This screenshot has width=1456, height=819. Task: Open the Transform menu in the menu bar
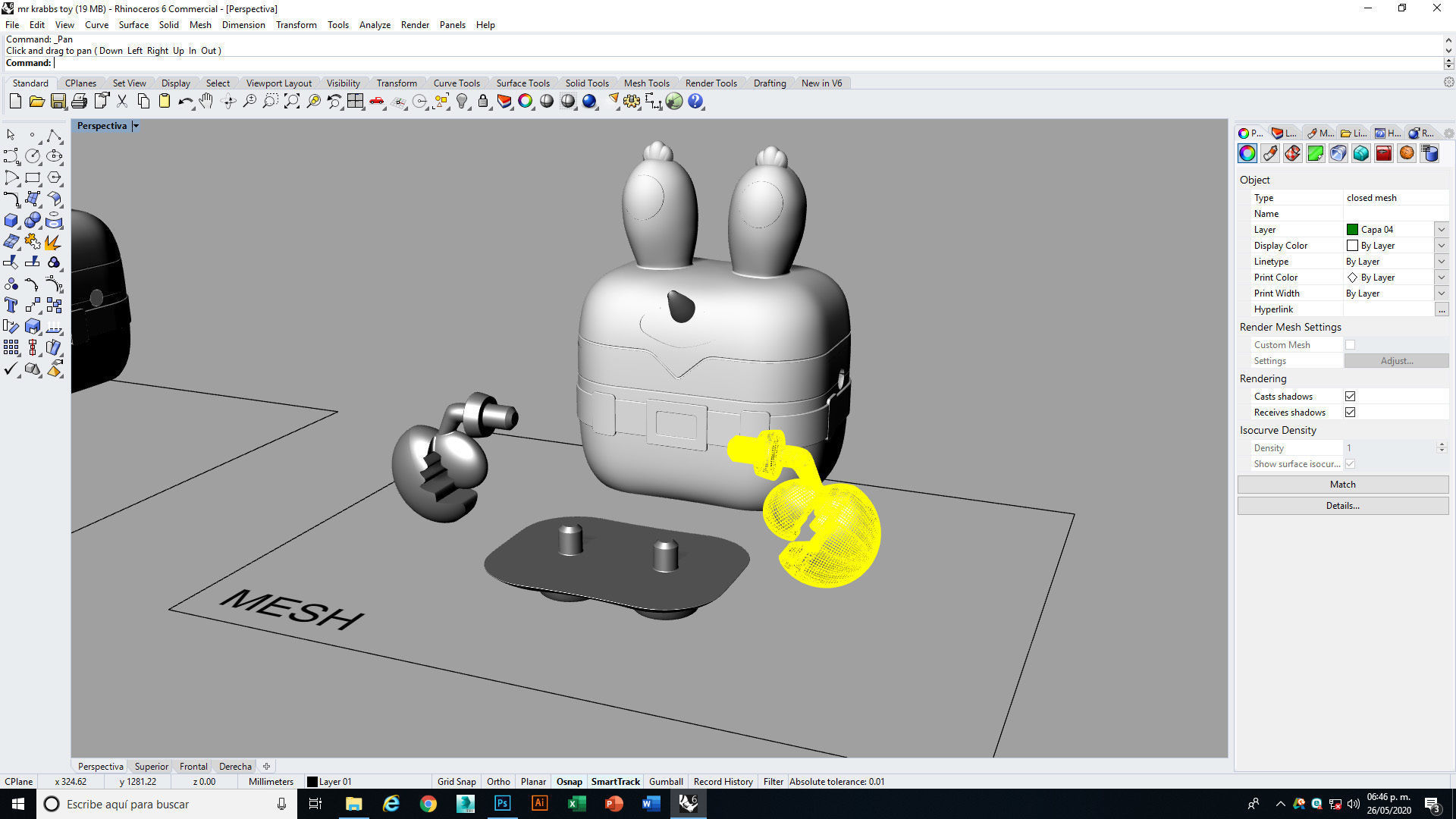(296, 25)
